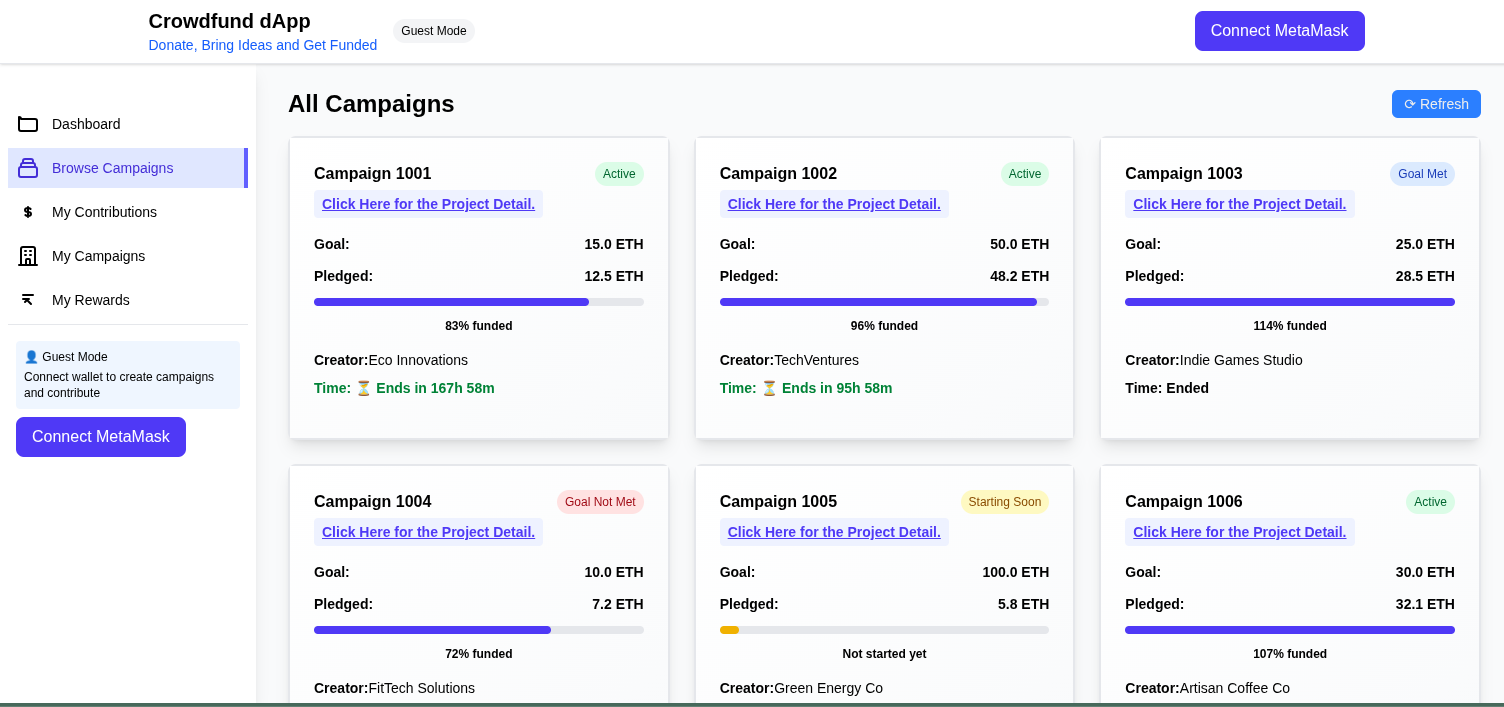Open Dashboard in sidebar

pyautogui.click(x=128, y=124)
